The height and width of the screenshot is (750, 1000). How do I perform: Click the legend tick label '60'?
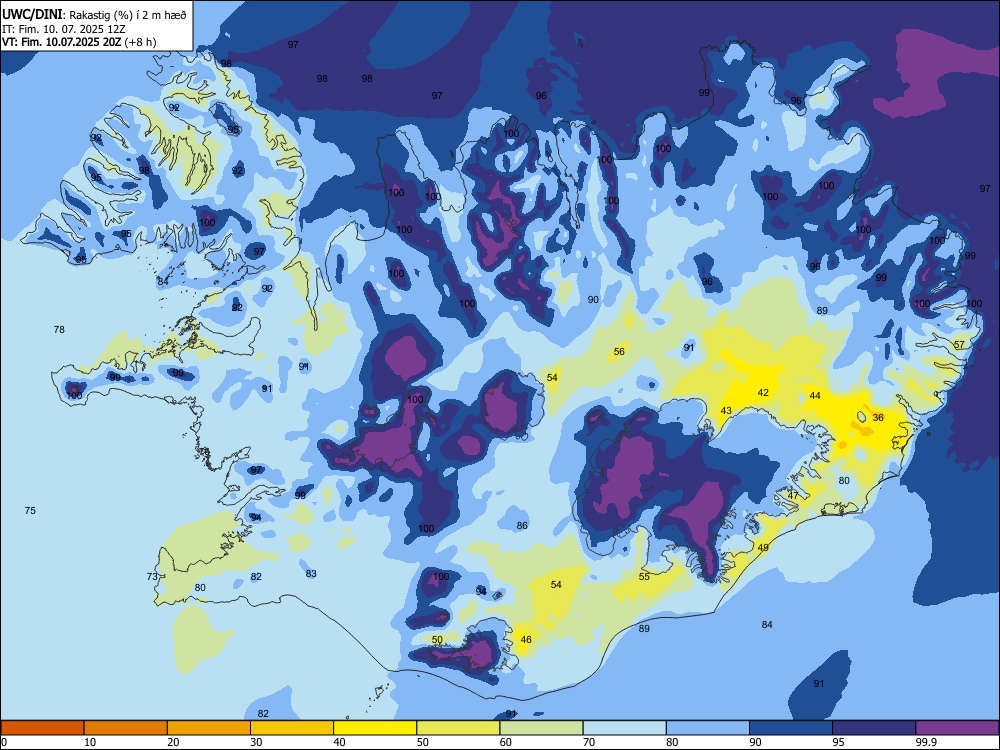[506, 742]
